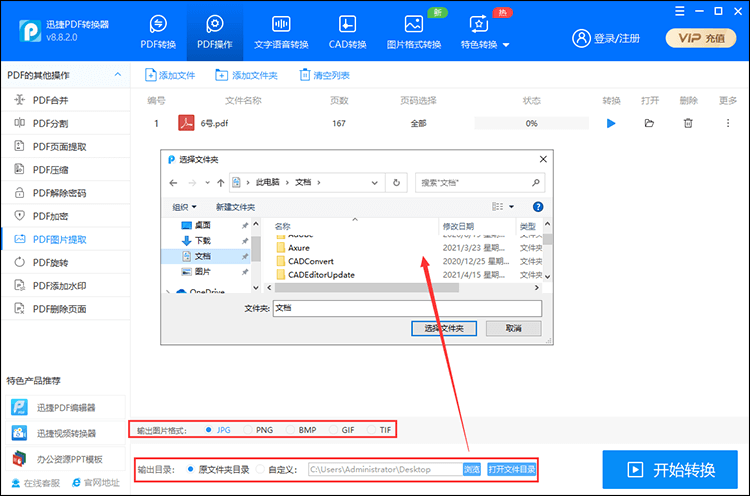Viewport: 750px width, 496px height.
Task: Select PDF图片提取 in the sidebar
Action: (x=66, y=239)
